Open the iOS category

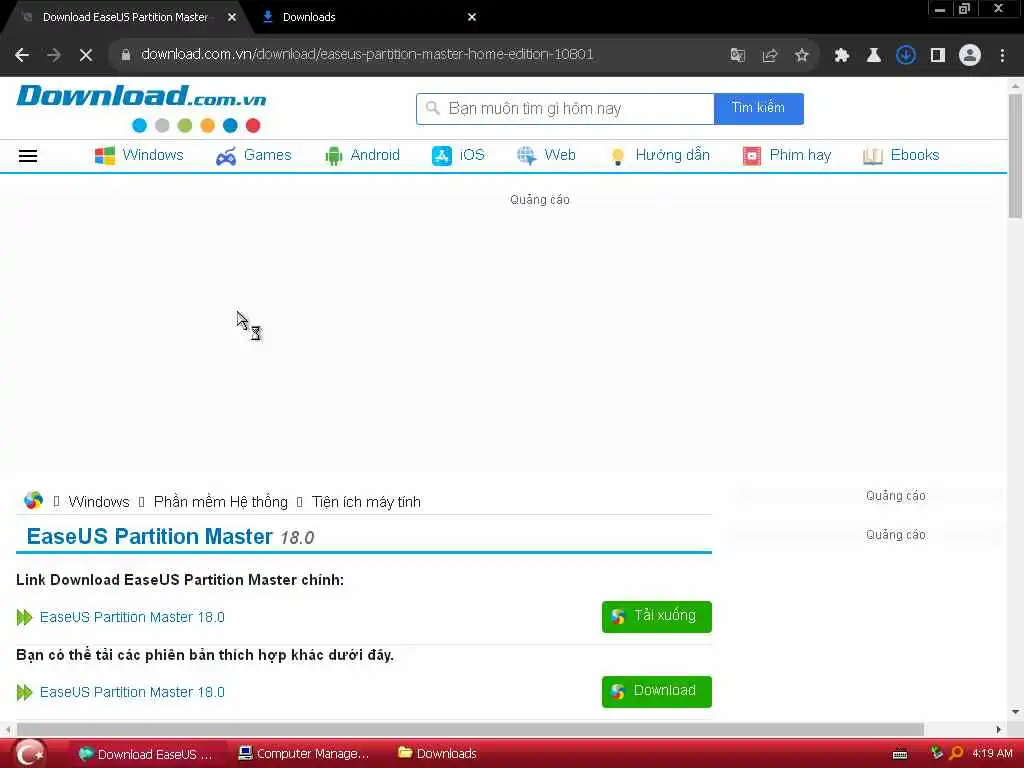click(458, 155)
